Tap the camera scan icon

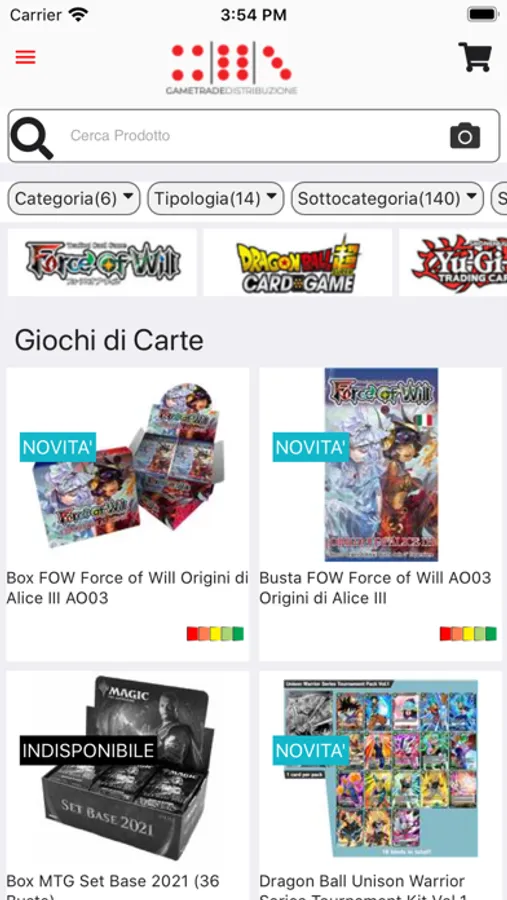tap(465, 136)
